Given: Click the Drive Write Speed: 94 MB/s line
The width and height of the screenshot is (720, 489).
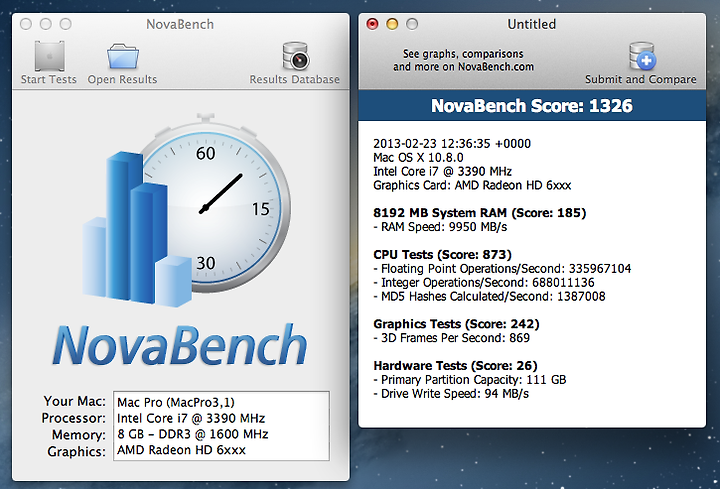Looking at the screenshot, I should click(451, 393).
